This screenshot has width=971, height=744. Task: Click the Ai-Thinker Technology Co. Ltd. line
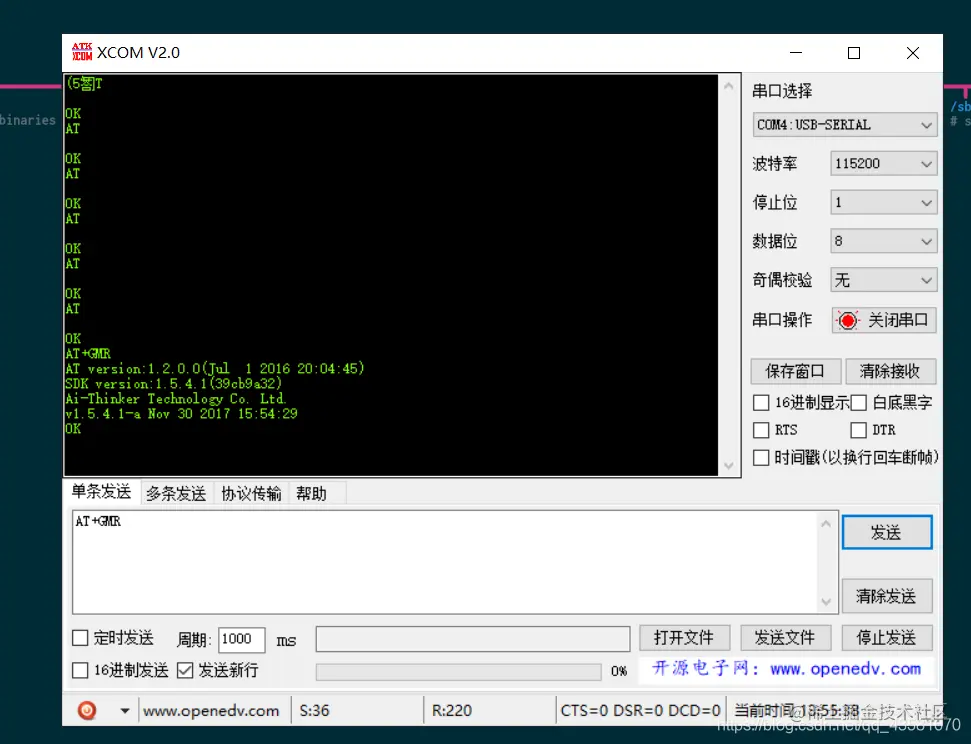pyautogui.click(x=176, y=399)
